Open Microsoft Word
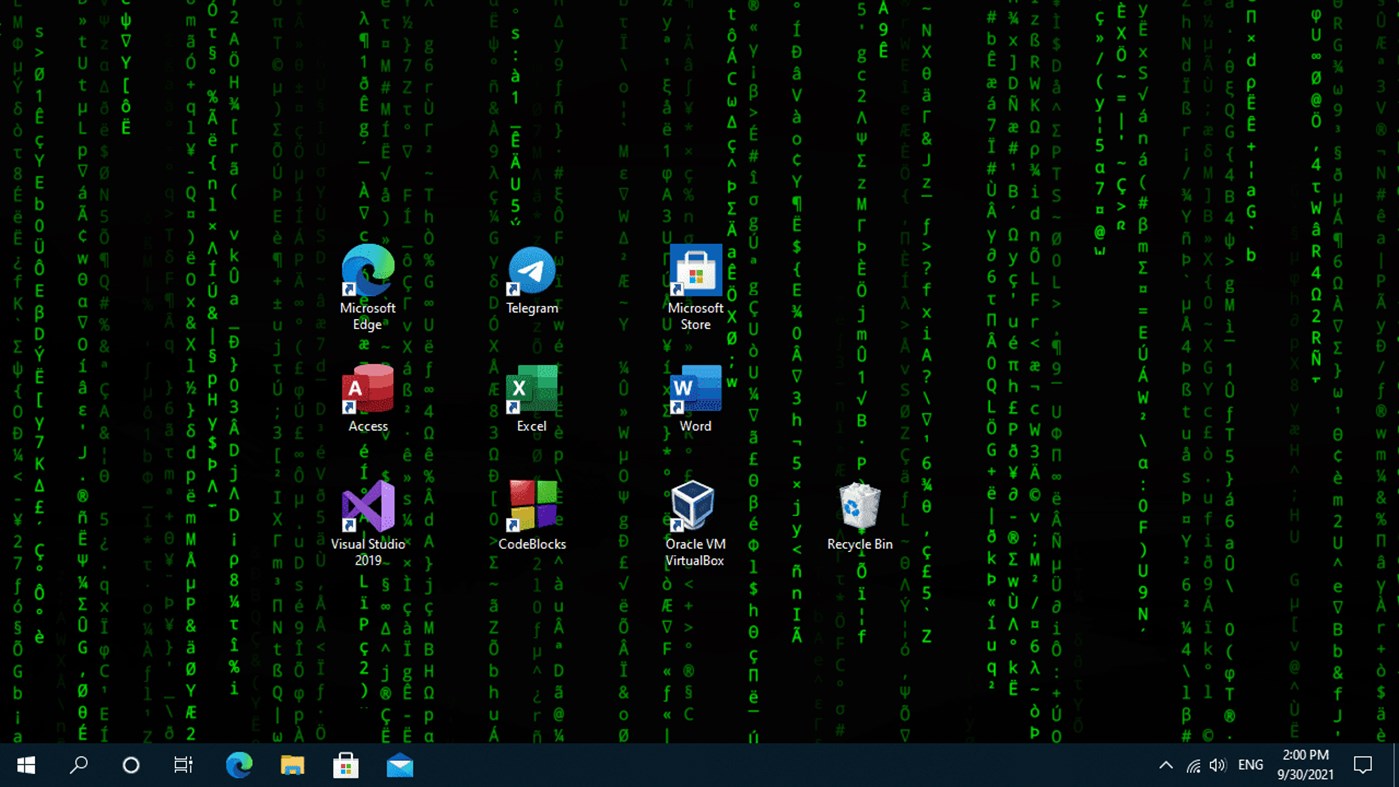 [x=695, y=389]
